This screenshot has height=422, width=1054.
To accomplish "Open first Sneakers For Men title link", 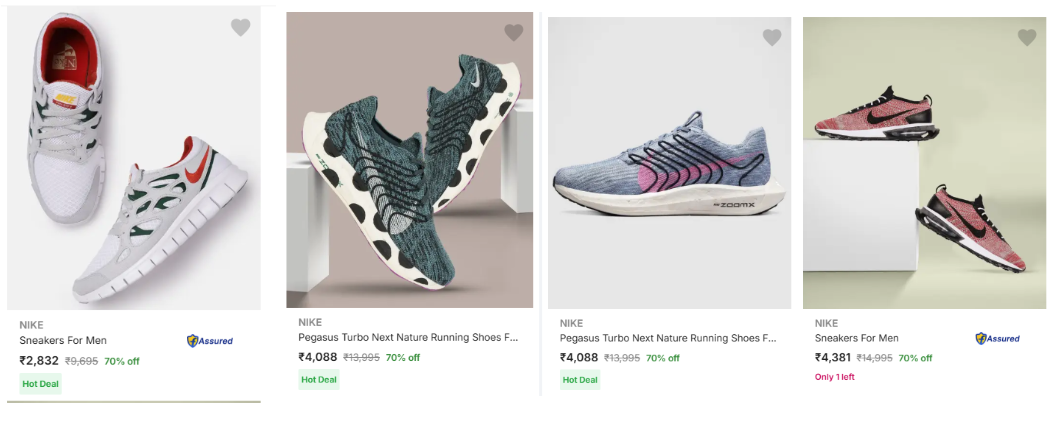I will 63,341.
